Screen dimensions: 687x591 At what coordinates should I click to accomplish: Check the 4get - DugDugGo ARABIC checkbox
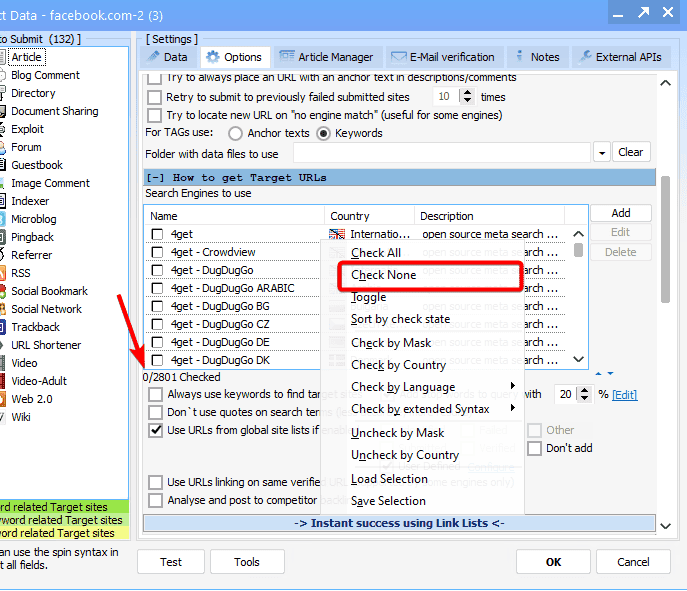point(157,288)
